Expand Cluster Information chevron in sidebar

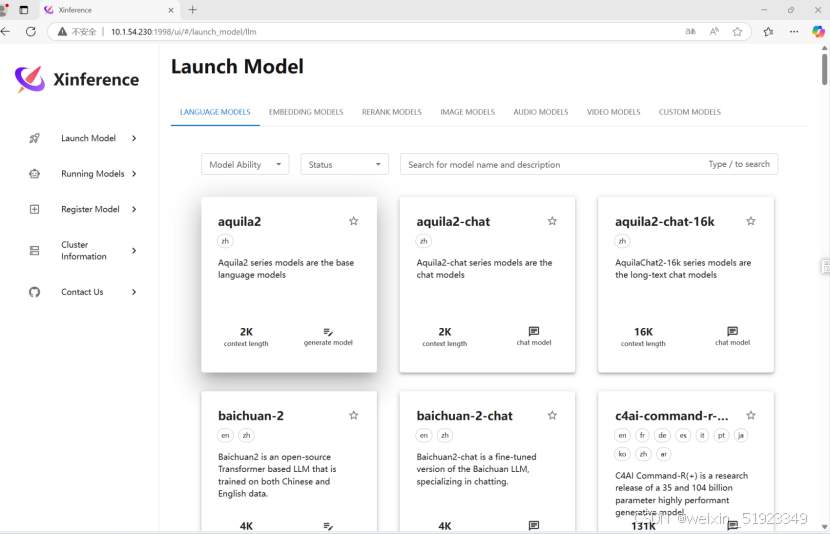pyautogui.click(x=134, y=250)
